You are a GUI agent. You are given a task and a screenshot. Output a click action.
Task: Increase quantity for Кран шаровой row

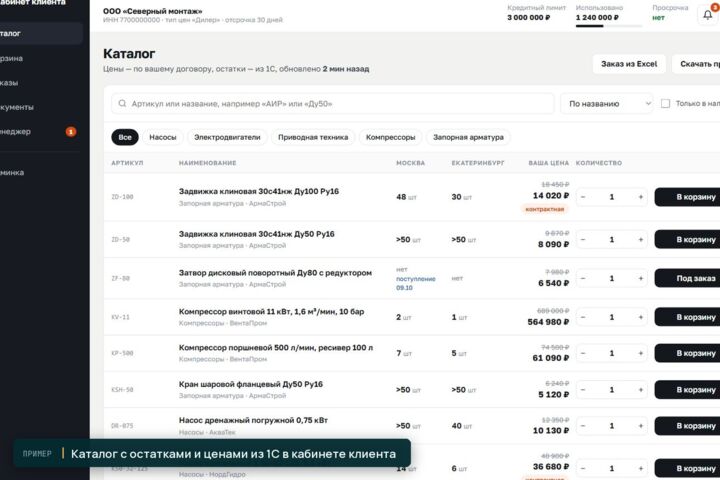[641, 390]
